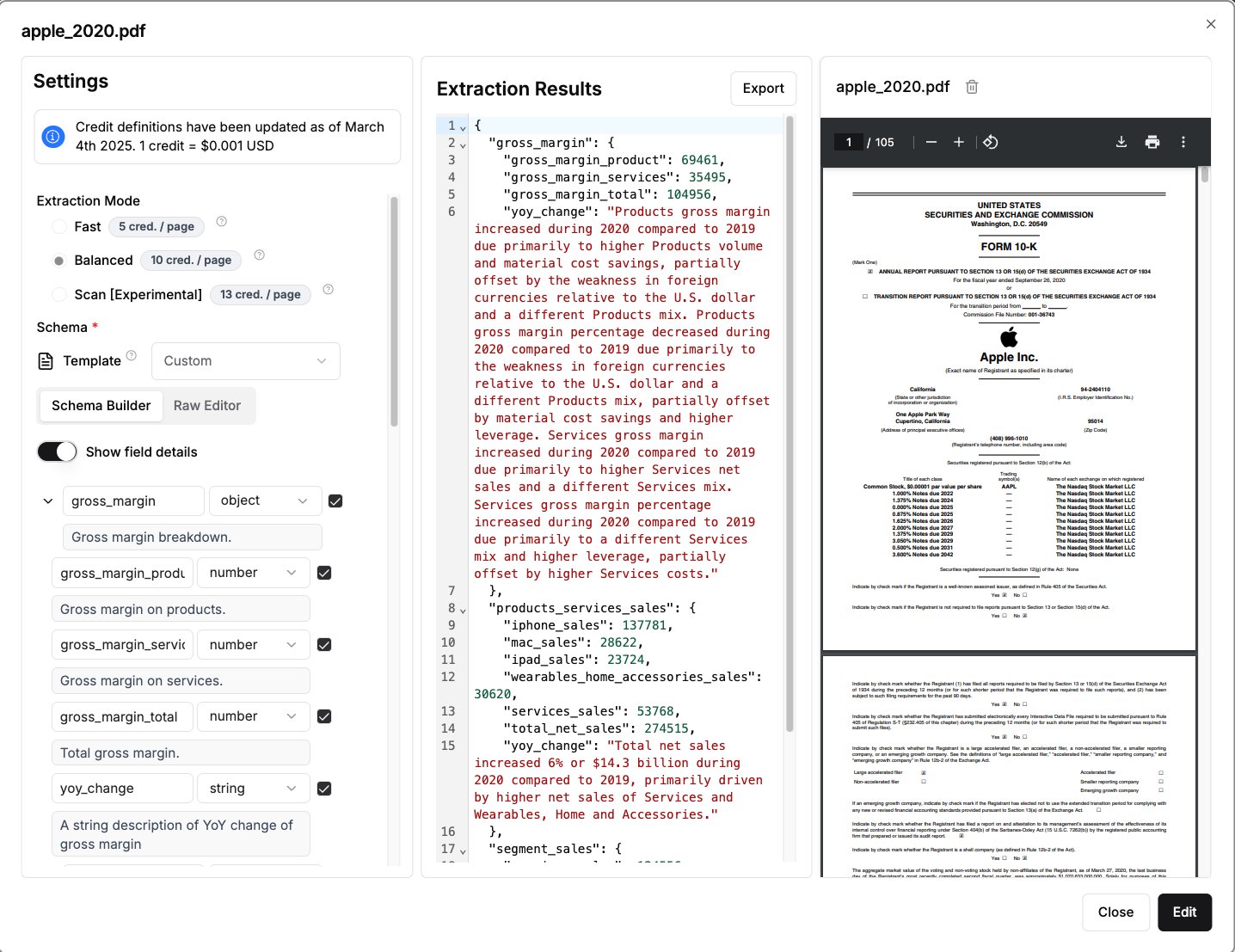Open help tooltip next to Balanced mode

click(x=260, y=255)
